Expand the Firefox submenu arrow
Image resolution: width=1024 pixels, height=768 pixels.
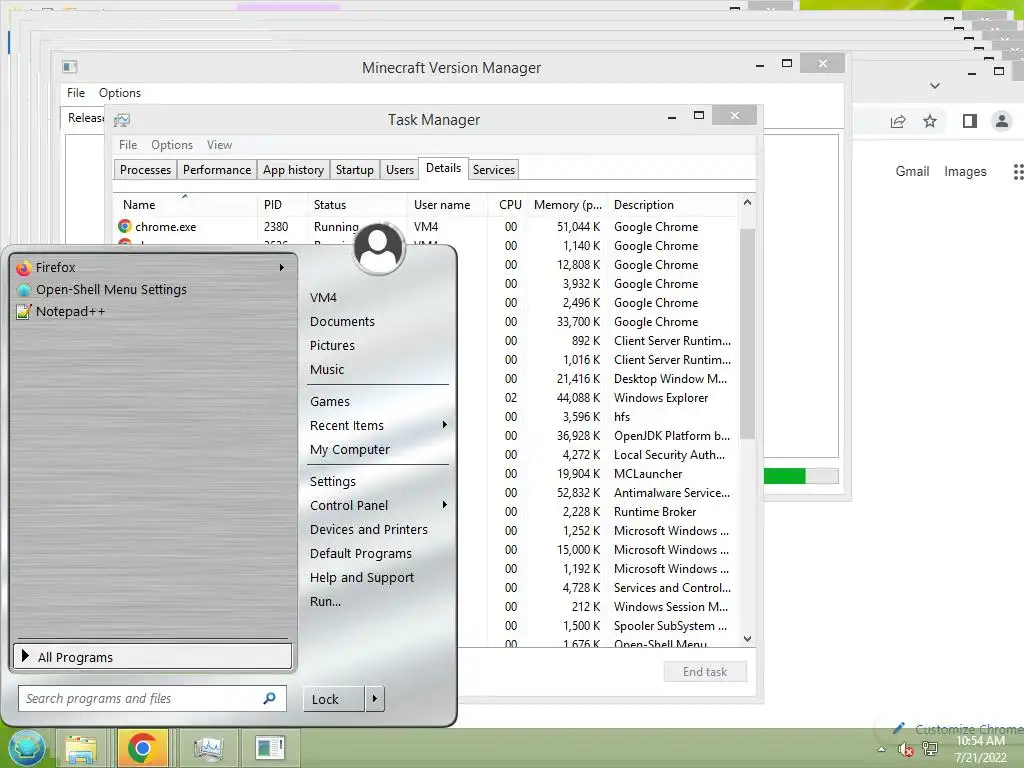[281, 267]
